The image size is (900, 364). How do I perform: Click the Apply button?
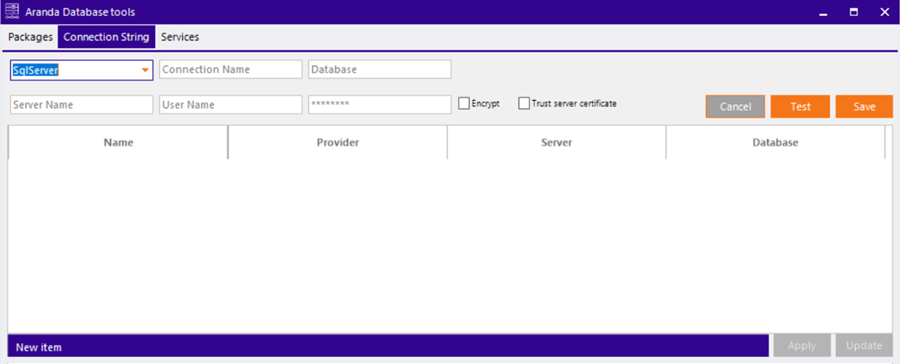pos(802,346)
